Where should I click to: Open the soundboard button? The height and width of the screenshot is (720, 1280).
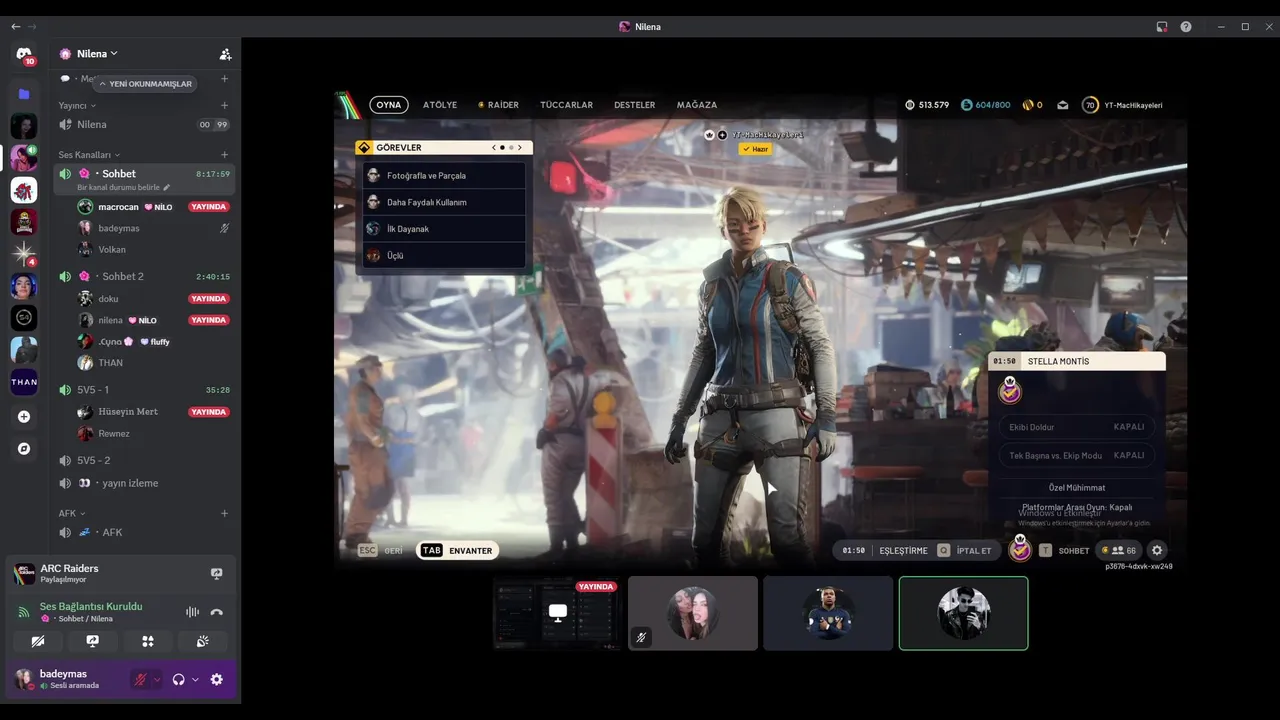pos(203,641)
